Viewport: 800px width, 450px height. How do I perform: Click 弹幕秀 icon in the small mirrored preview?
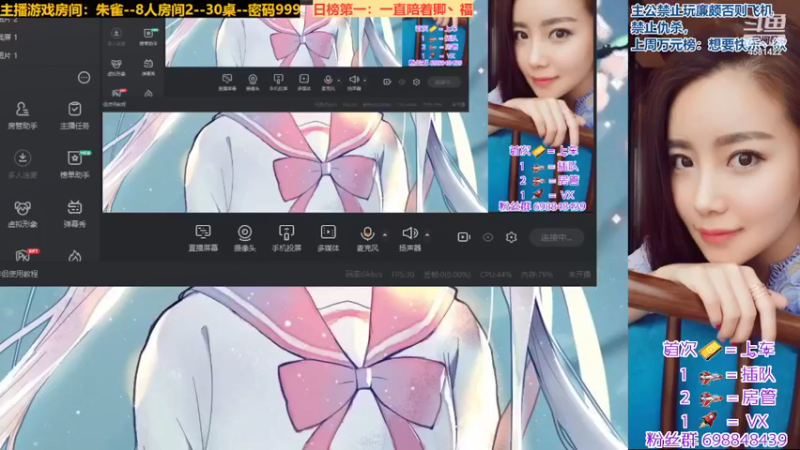pos(148,67)
